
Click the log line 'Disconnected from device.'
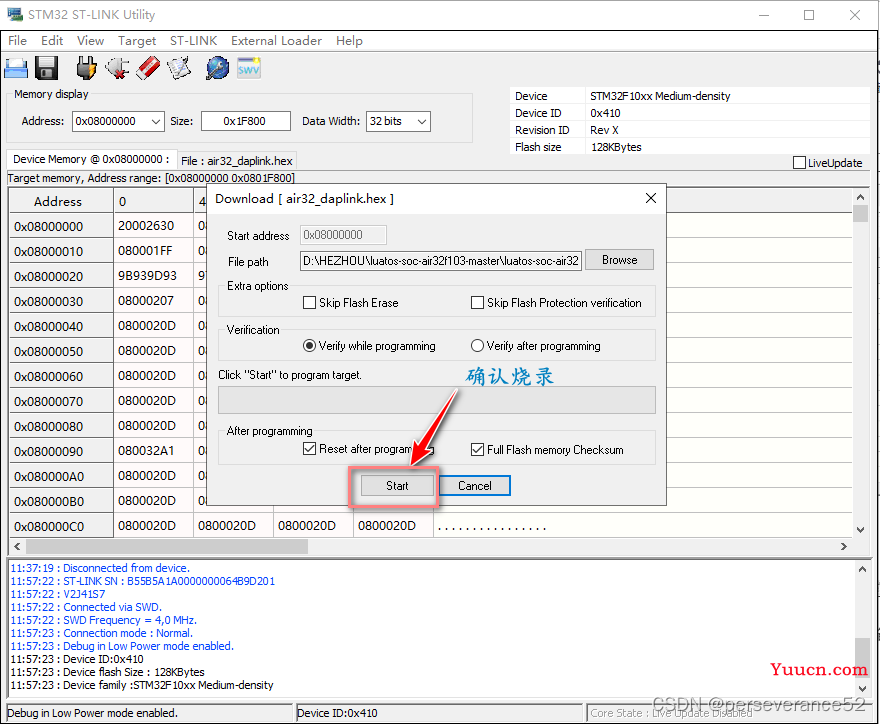(100, 568)
